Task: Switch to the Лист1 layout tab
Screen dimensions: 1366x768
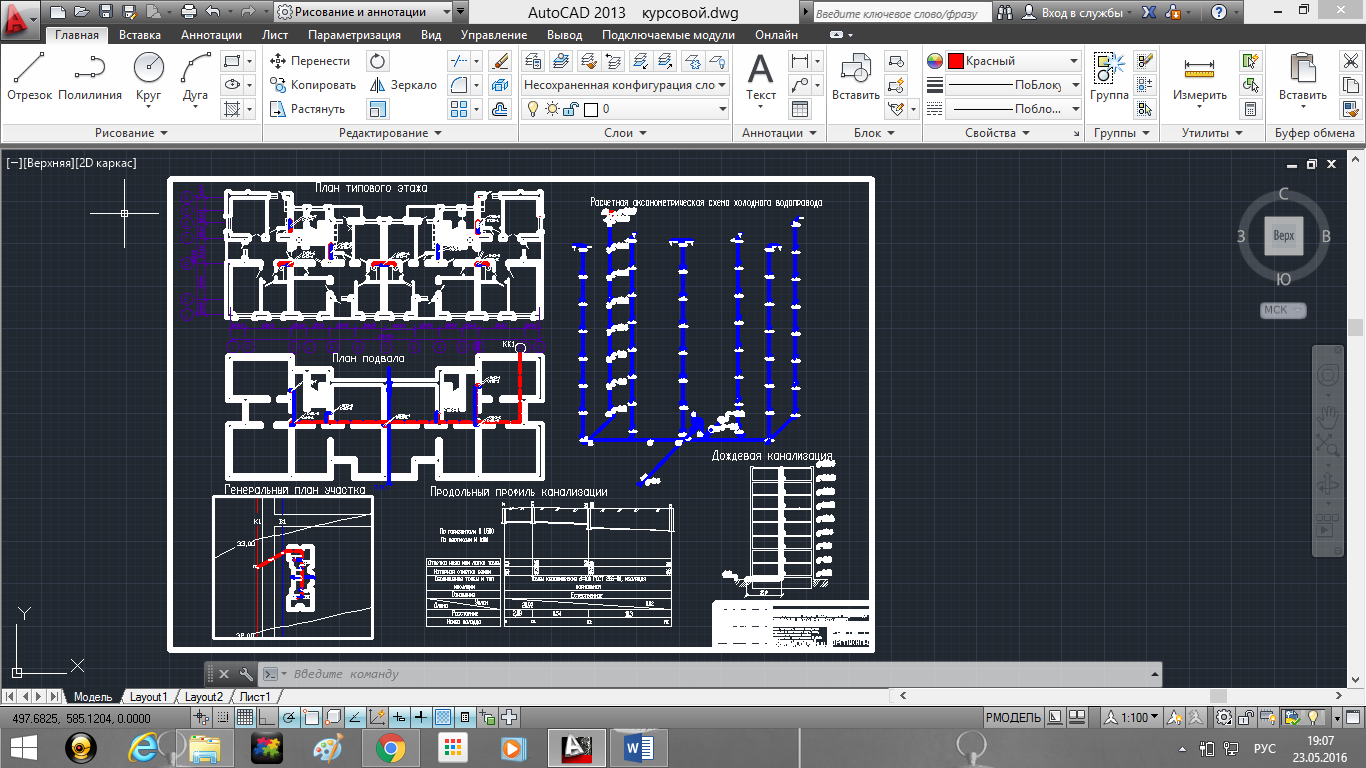Action: point(255,697)
